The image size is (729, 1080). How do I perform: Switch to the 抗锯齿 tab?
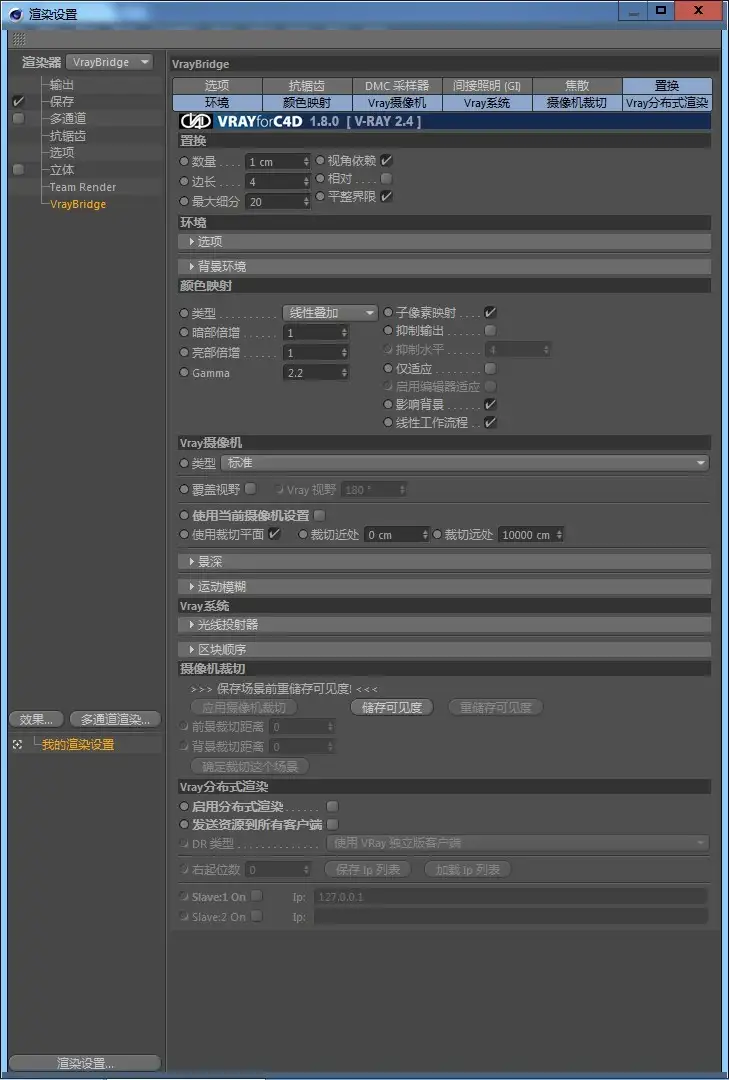[x=307, y=85]
